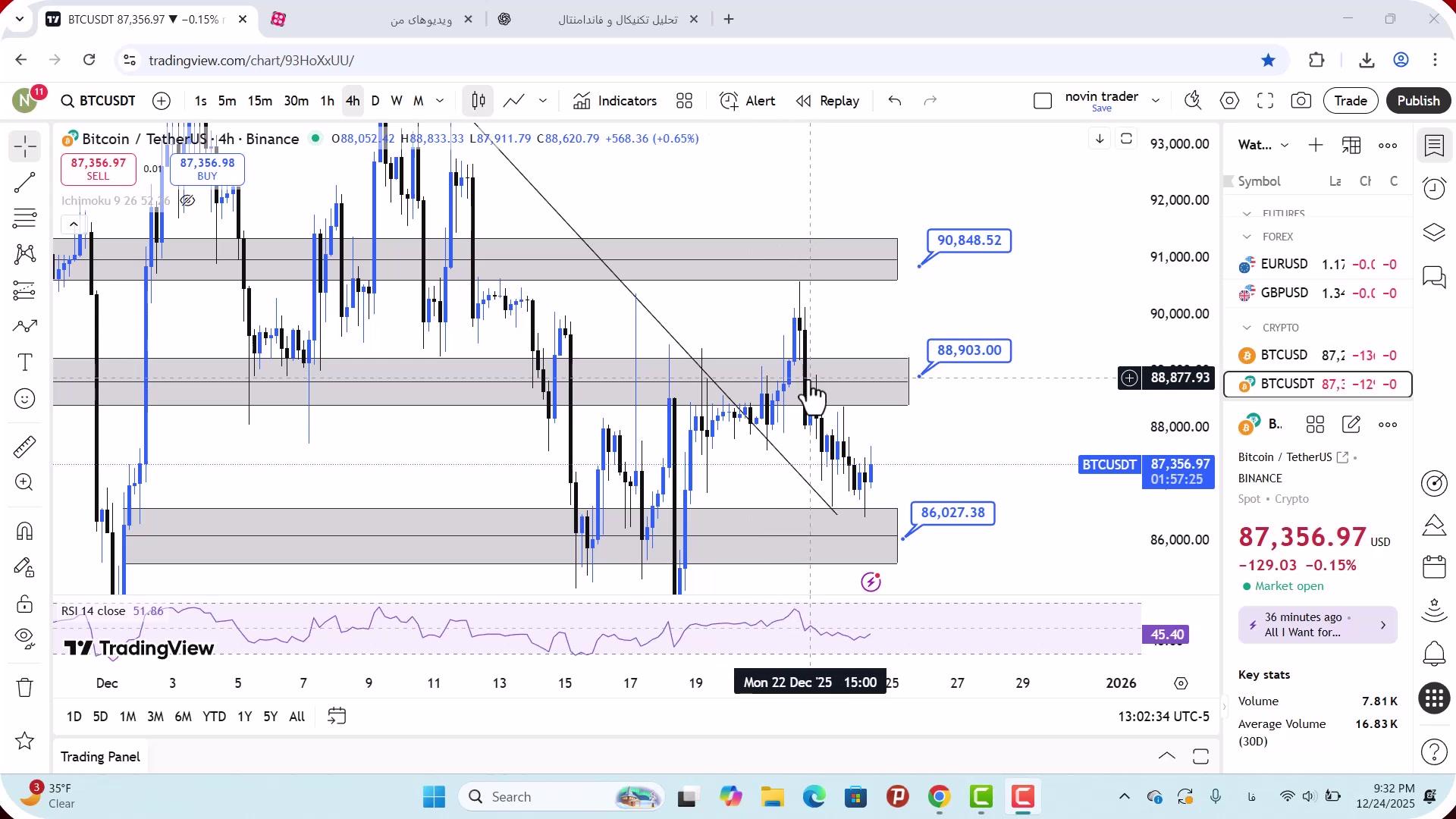The image size is (1456, 819).
Task: Enter fullscreen mode
Action: click(1265, 101)
